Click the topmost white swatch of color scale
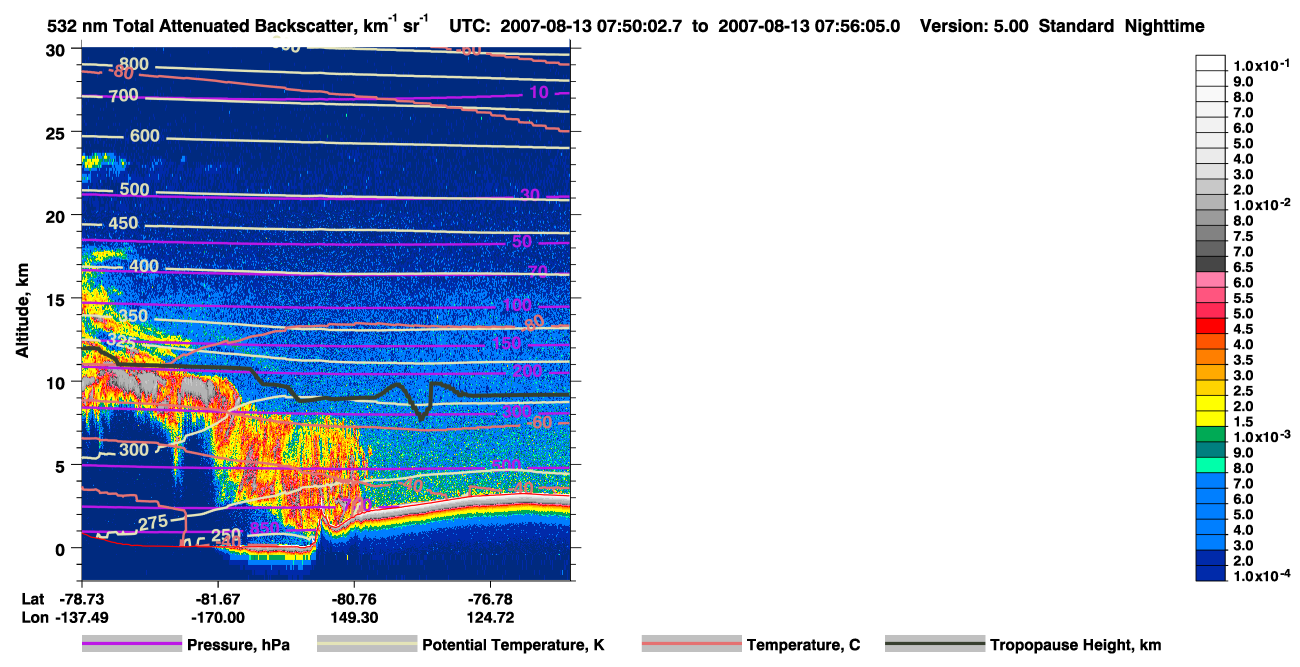This screenshot has height=667, width=1300. 1211,62
